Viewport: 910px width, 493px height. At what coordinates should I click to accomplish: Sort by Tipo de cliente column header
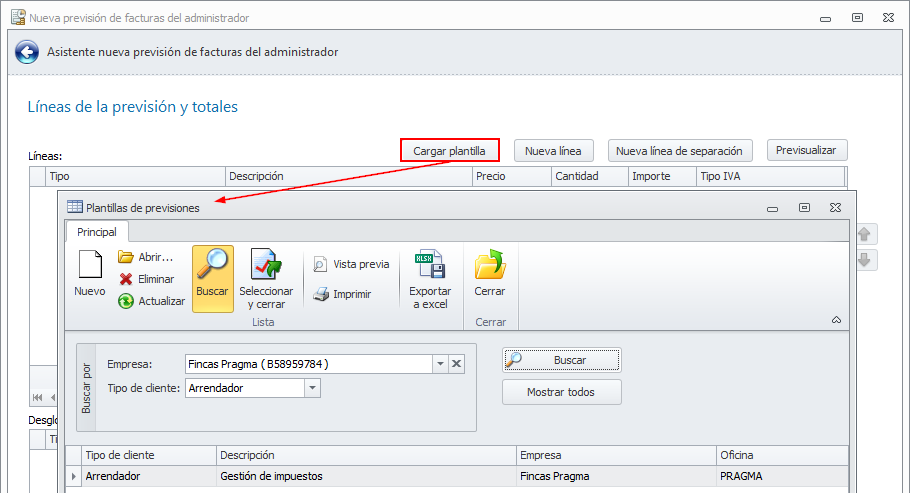click(x=149, y=455)
